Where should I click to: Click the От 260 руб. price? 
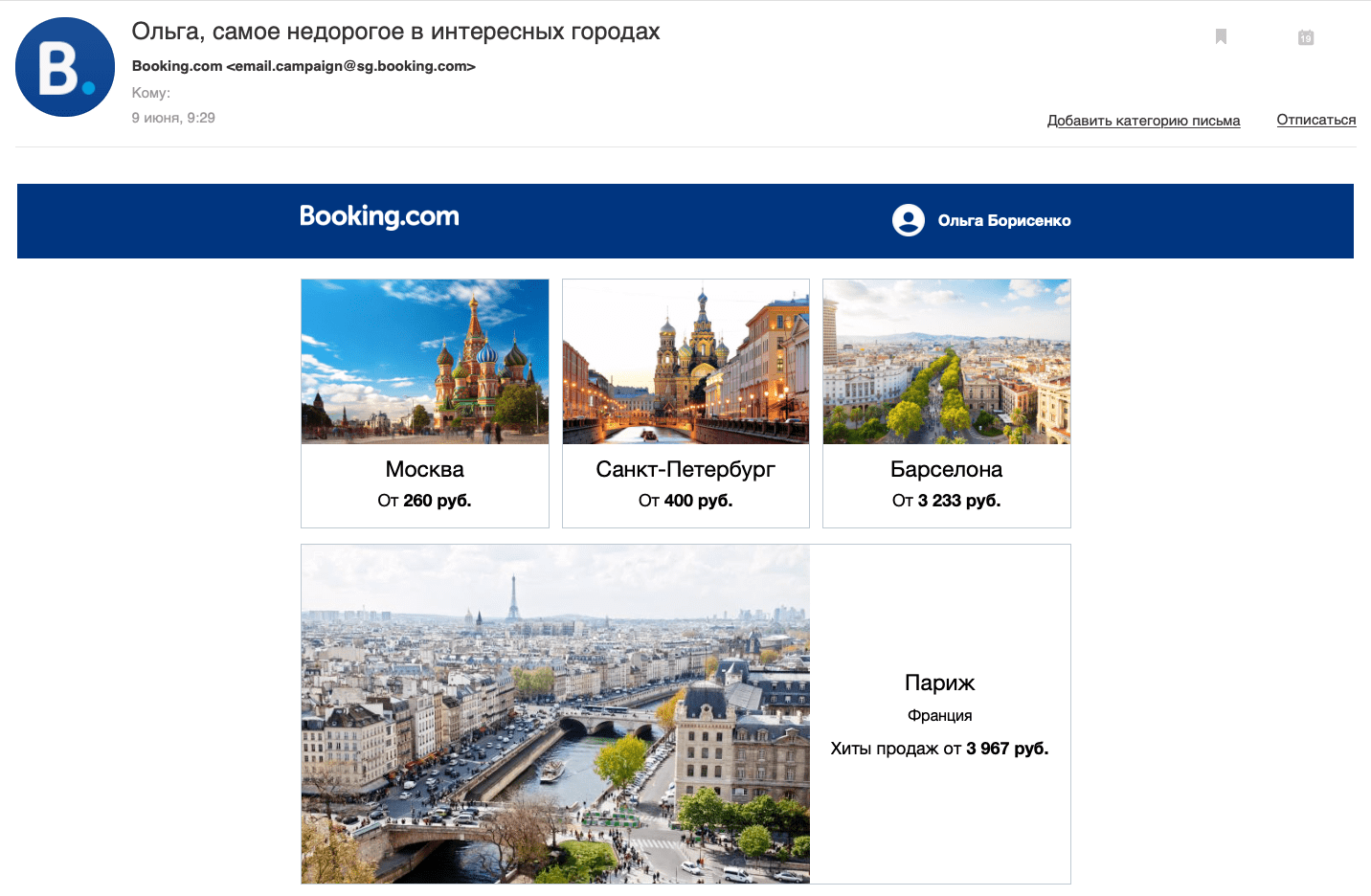[x=424, y=501]
